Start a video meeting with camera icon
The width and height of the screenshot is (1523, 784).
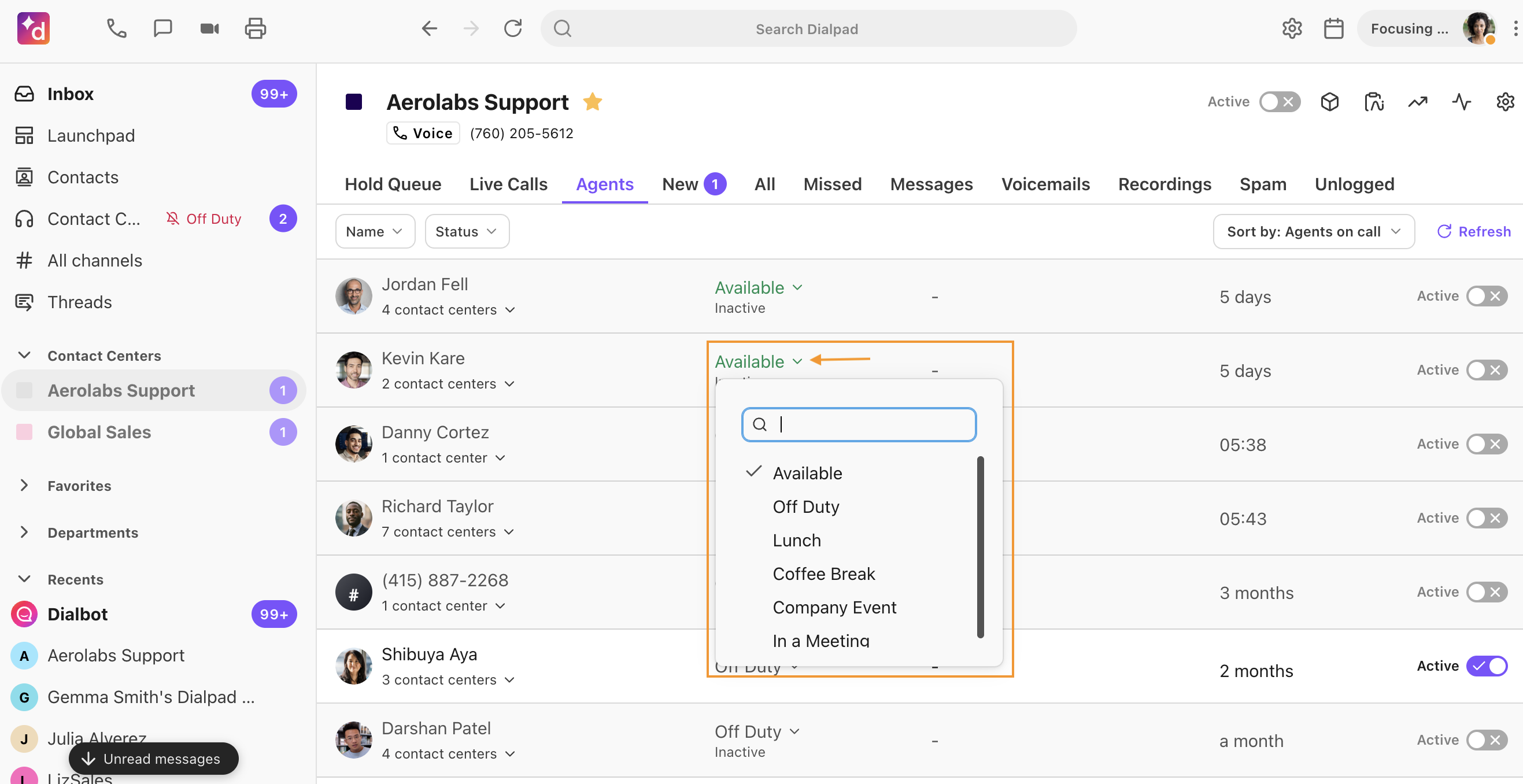click(x=209, y=28)
